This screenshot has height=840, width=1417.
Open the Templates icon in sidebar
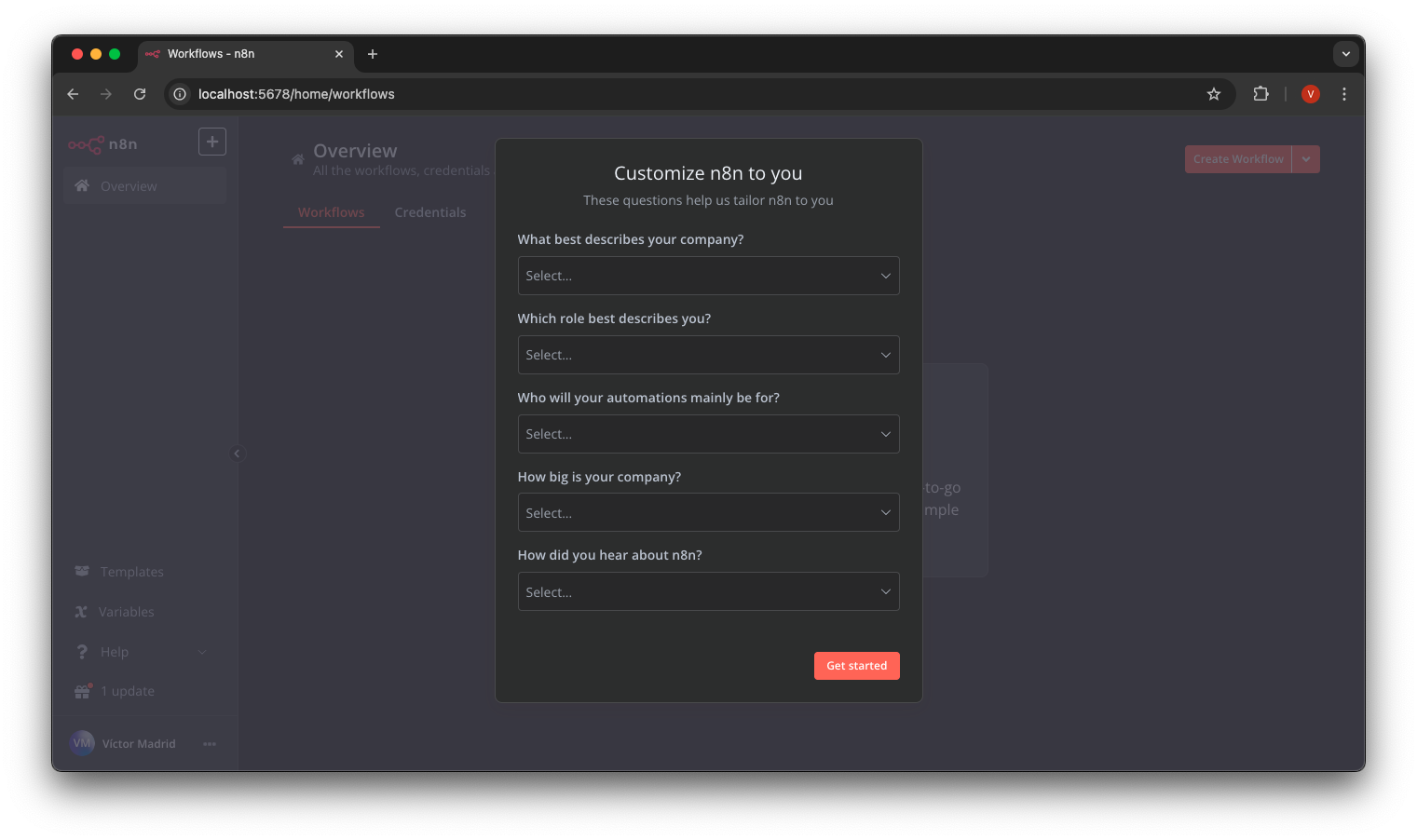82,571
